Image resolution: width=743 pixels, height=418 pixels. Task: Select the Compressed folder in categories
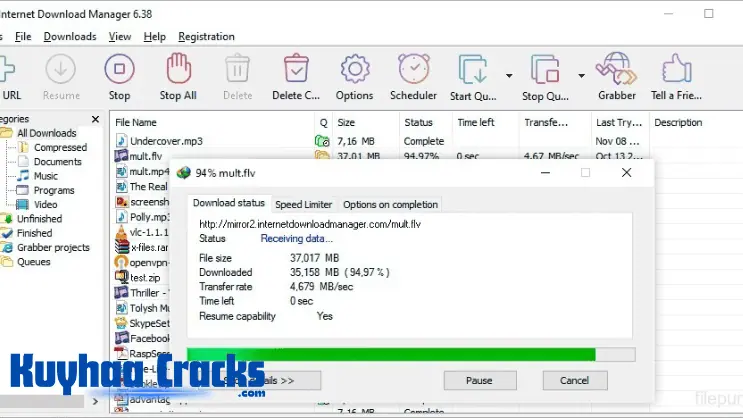pos(60,147)
